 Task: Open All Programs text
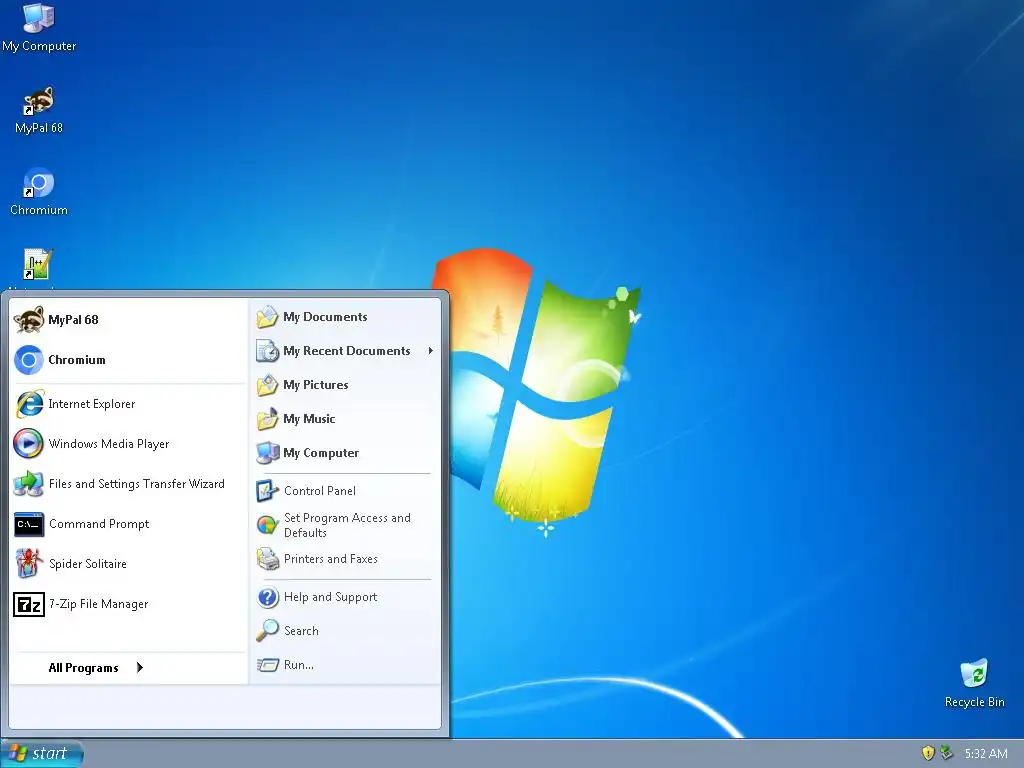click(83, 667)
